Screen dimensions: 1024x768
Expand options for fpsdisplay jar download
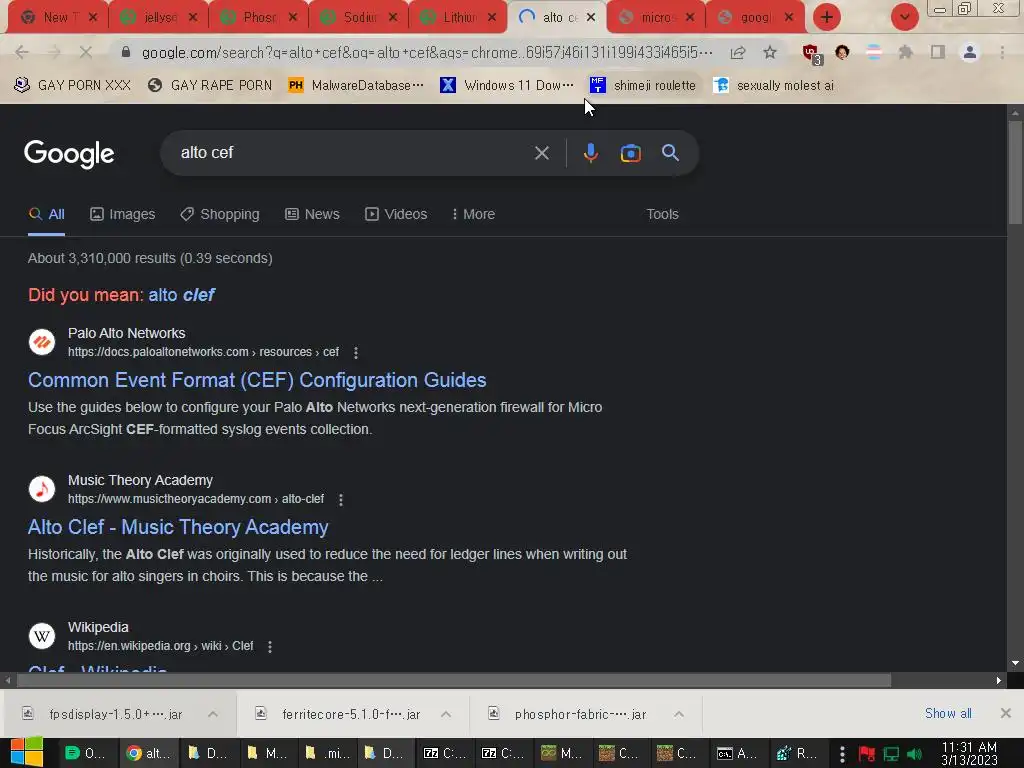[x=213, y=714]
